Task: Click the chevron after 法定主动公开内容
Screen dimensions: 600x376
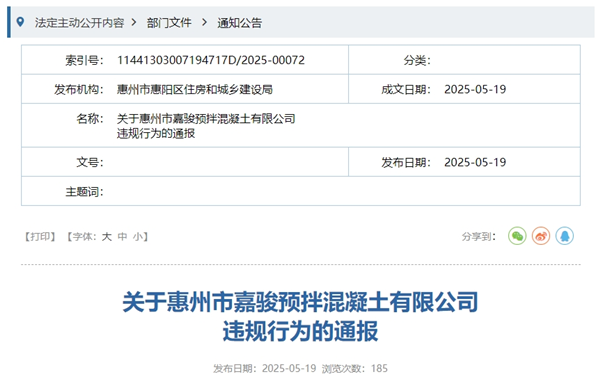Action: (x=134, y=23)
